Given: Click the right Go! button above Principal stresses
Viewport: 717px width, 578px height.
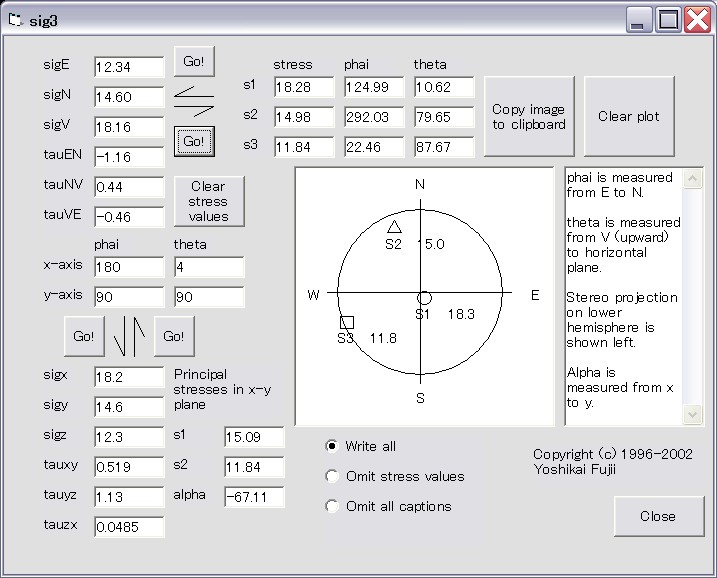Looking at the screenshot, I should [x=174, y=337].
